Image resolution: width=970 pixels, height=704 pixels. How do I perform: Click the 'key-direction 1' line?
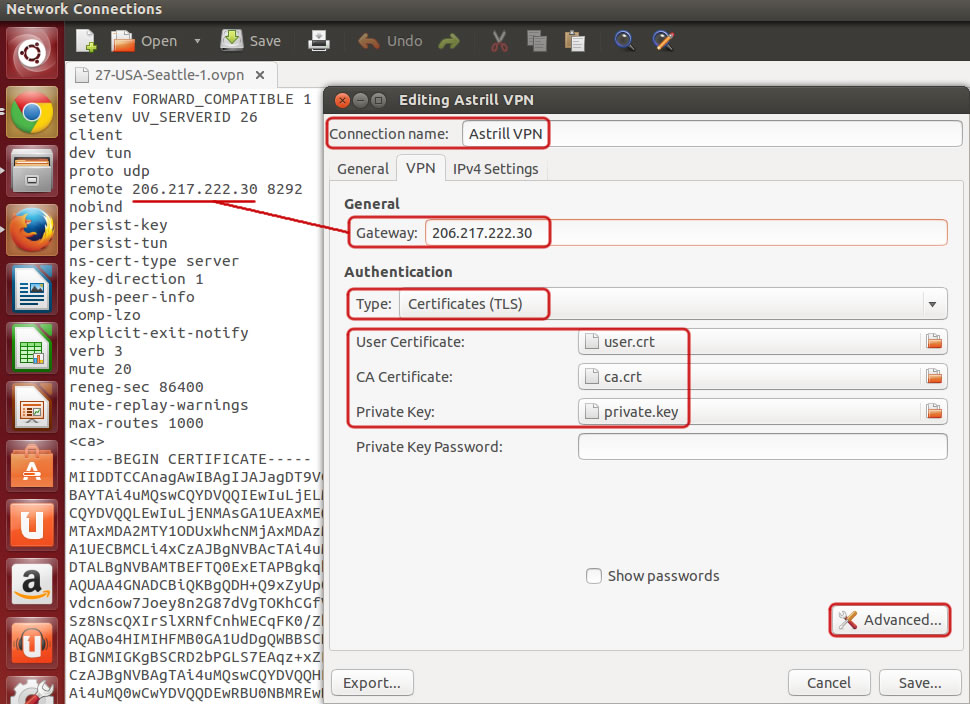pyautogui.click(x=136, y=279)
